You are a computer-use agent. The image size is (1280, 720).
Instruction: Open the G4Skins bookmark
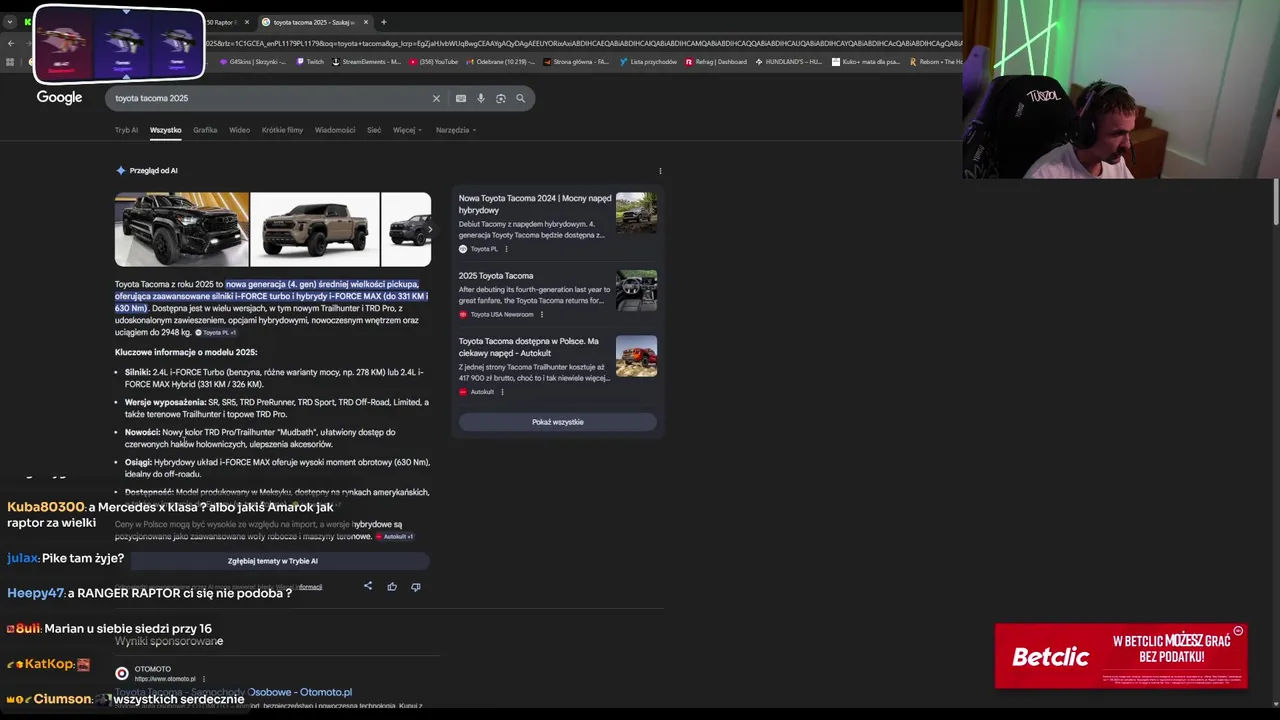[x=255, y=62]
